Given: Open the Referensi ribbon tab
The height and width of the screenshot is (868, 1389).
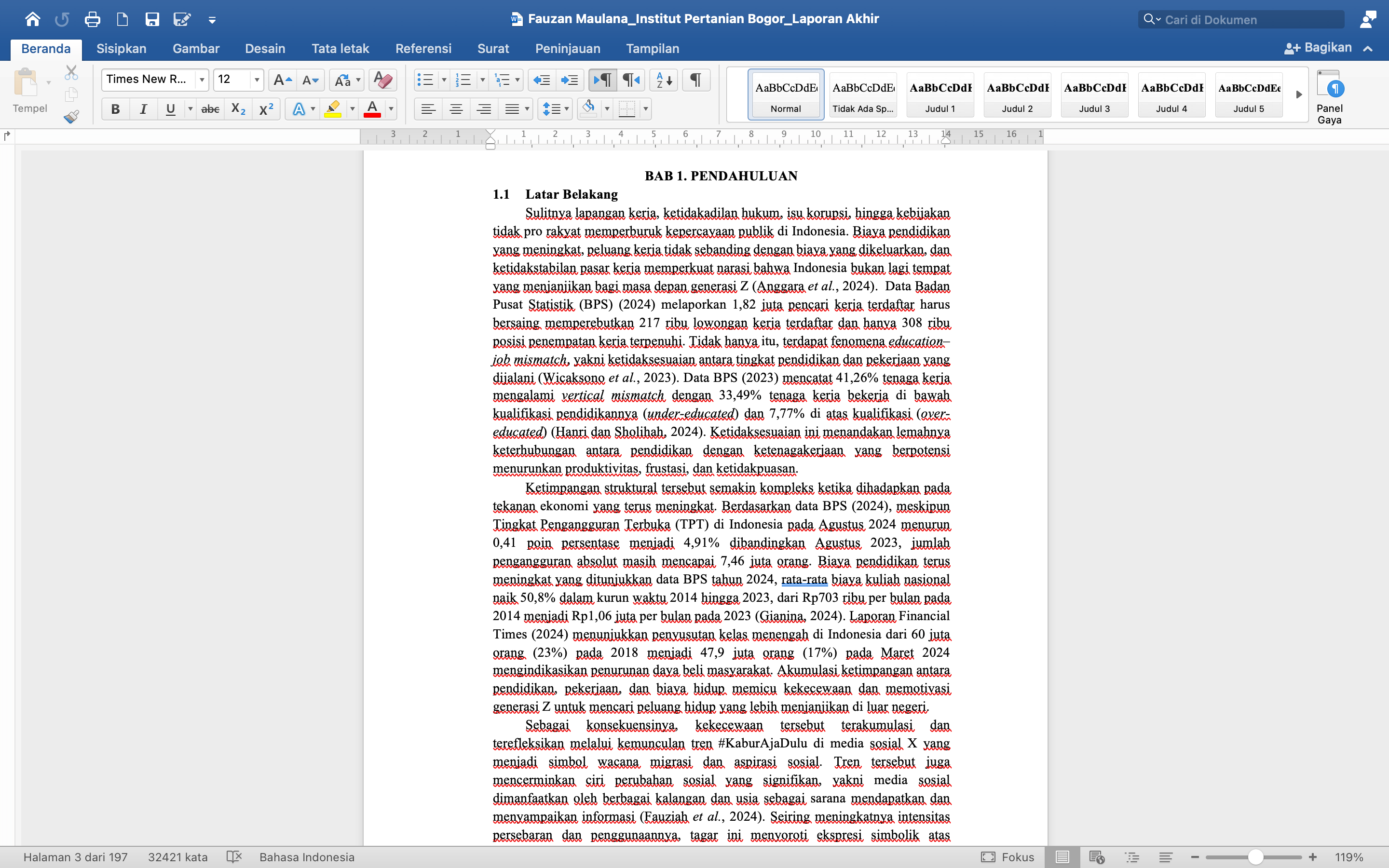Looking at the screenshot, I should pyautogui.click(x=423, y=49).
